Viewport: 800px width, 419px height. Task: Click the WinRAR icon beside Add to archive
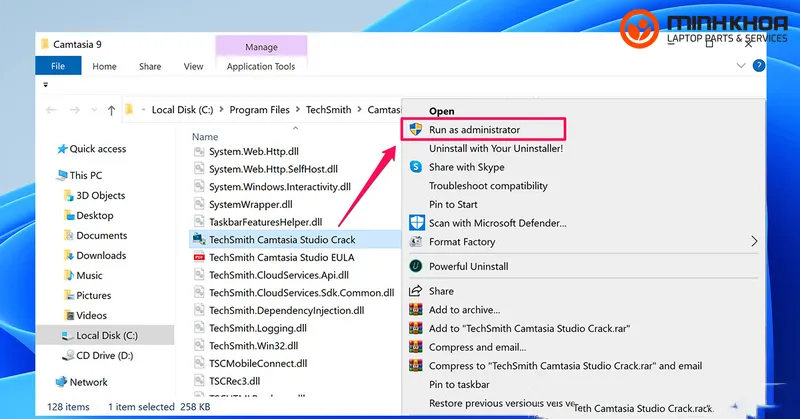point(416,310)
